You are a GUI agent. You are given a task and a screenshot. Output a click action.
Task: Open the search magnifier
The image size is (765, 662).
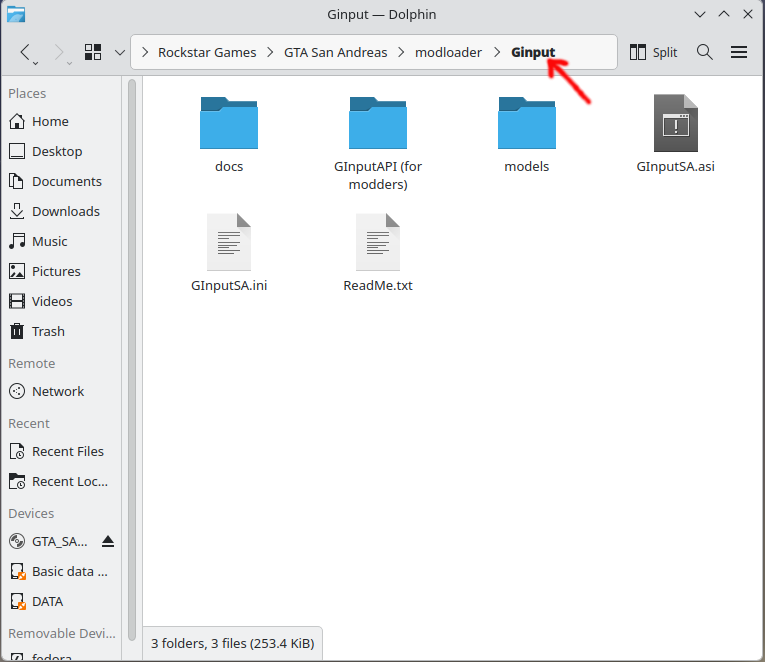[x=705, y=52]
